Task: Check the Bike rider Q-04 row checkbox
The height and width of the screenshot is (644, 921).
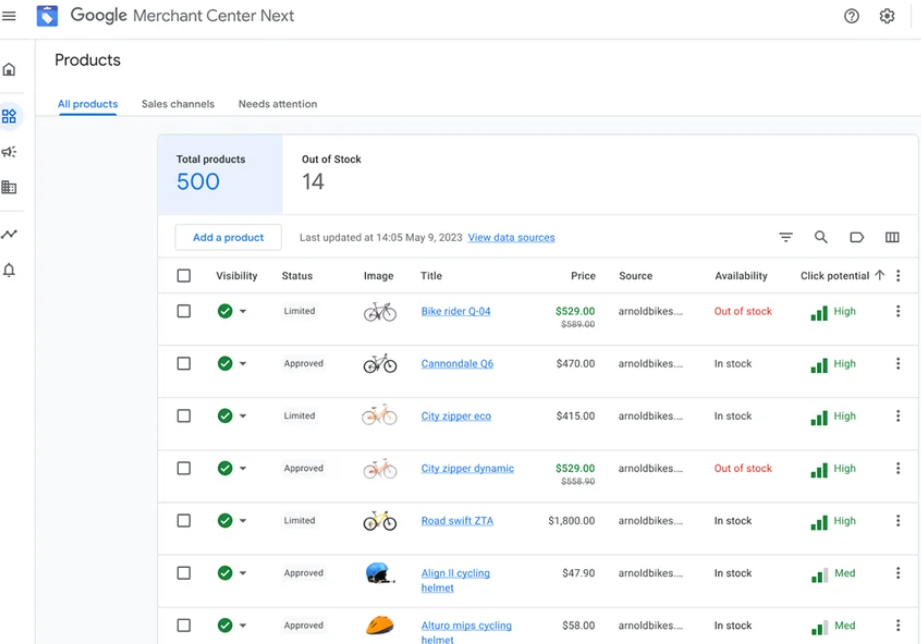Action: [184, 311]
